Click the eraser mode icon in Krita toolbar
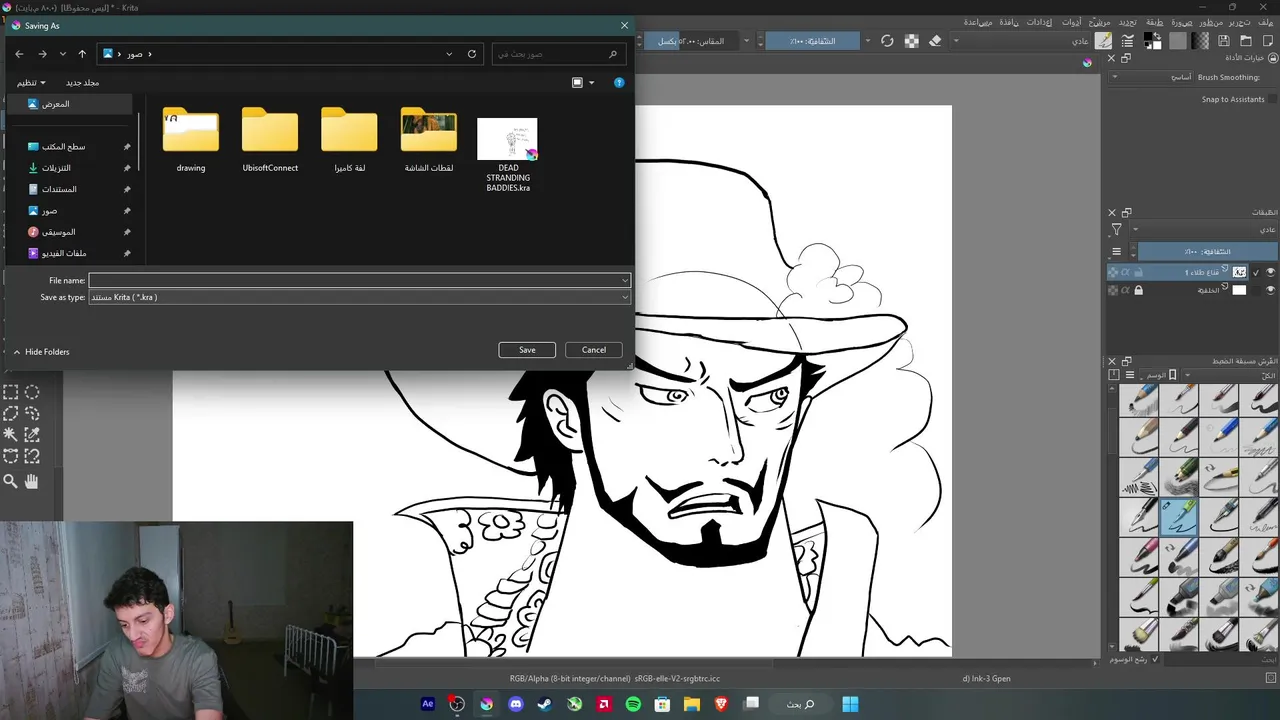This screenshot has width=1280, height=720. point(936,41)
